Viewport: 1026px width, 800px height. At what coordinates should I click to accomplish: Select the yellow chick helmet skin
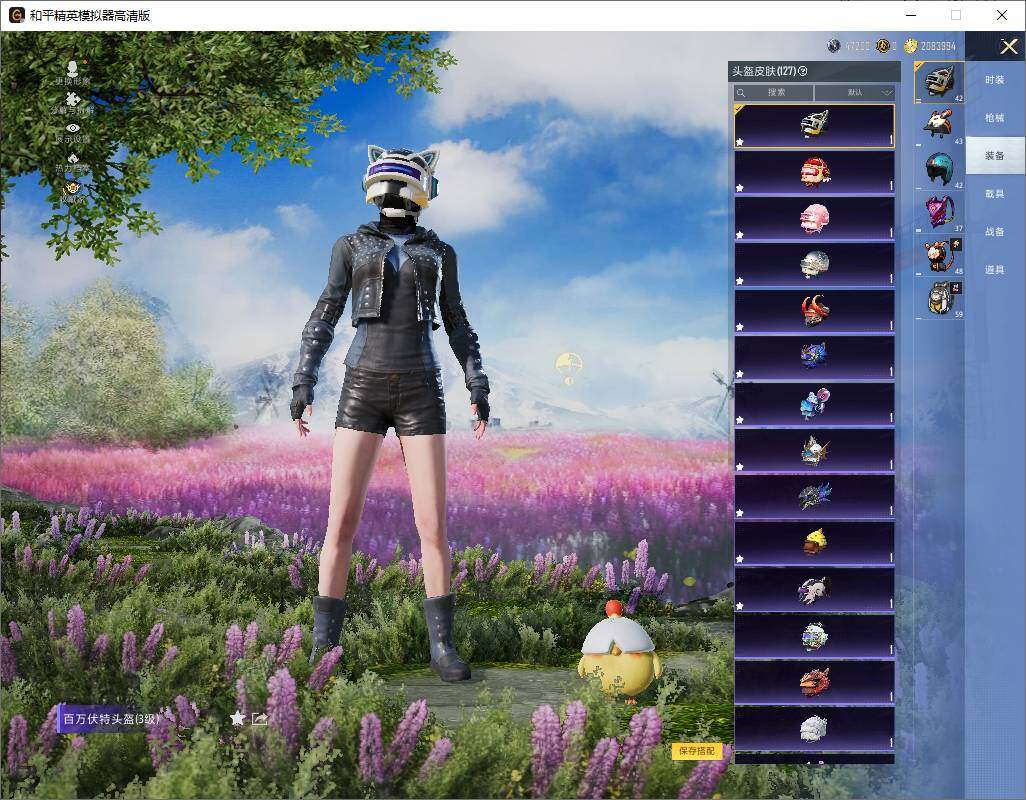click(814, 544)
